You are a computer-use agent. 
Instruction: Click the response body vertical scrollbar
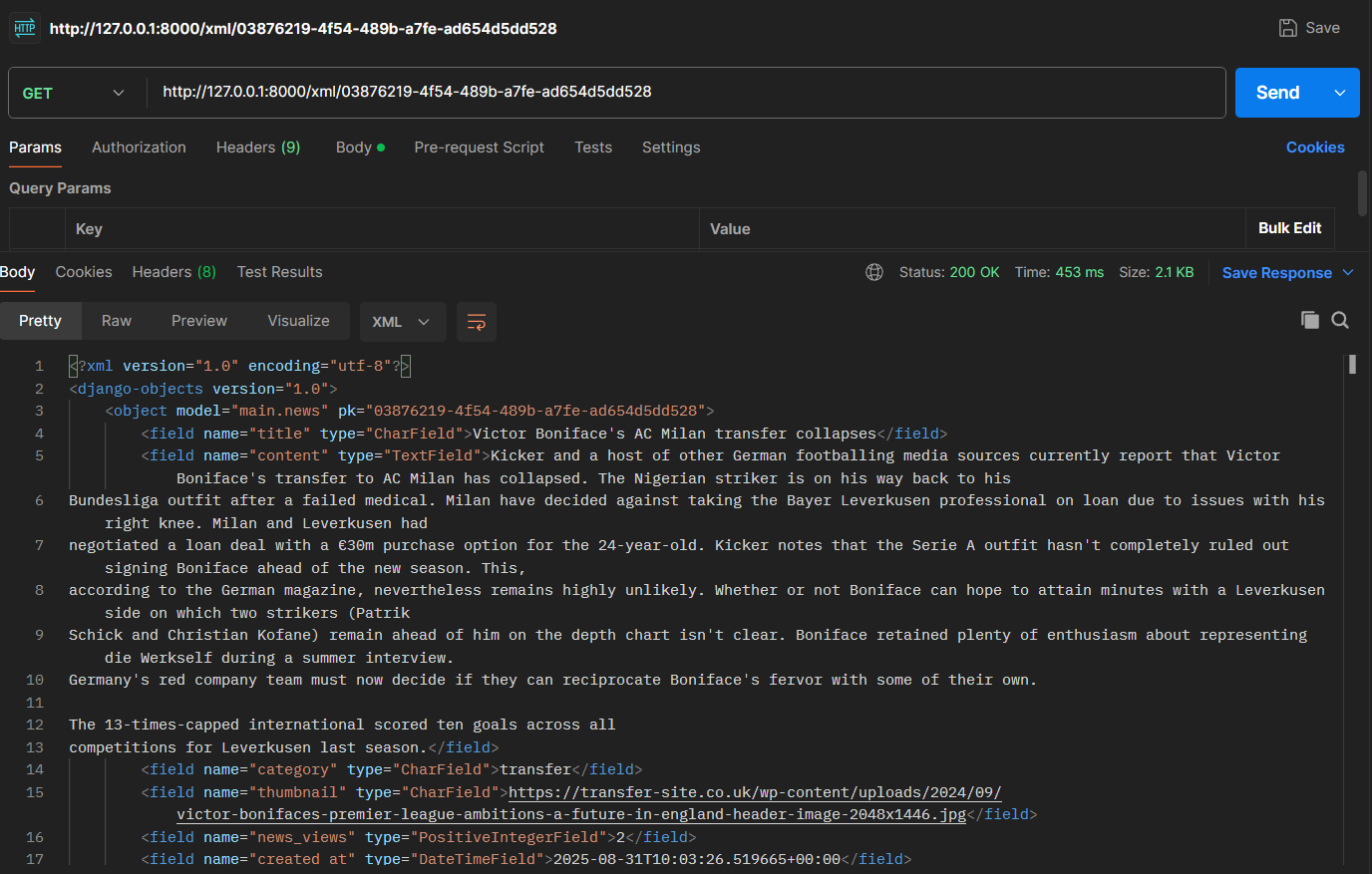click(1352, 365)
